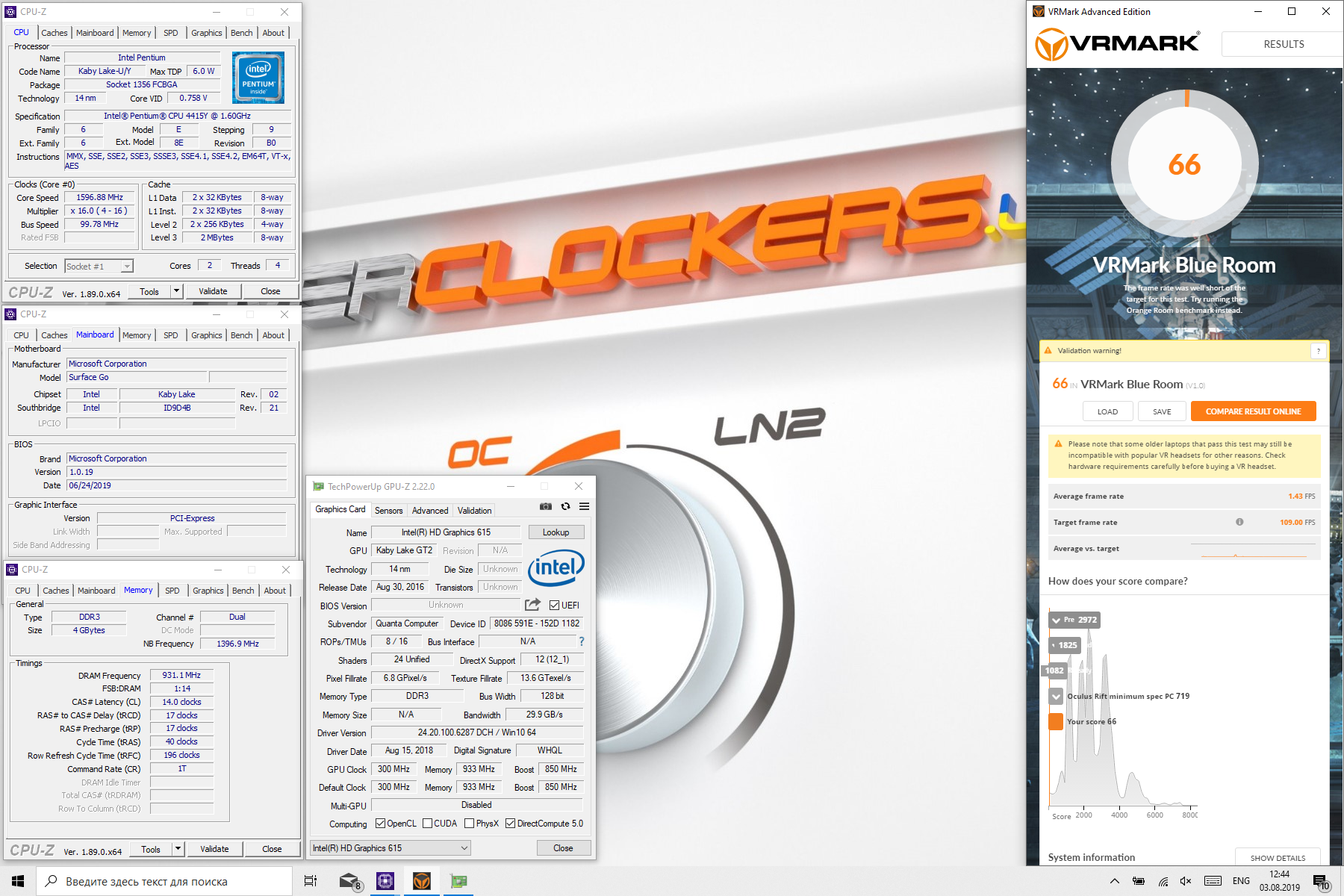Click the battery tray icon
This screenshot has height=896, width=1344.
click(1139, 881)
